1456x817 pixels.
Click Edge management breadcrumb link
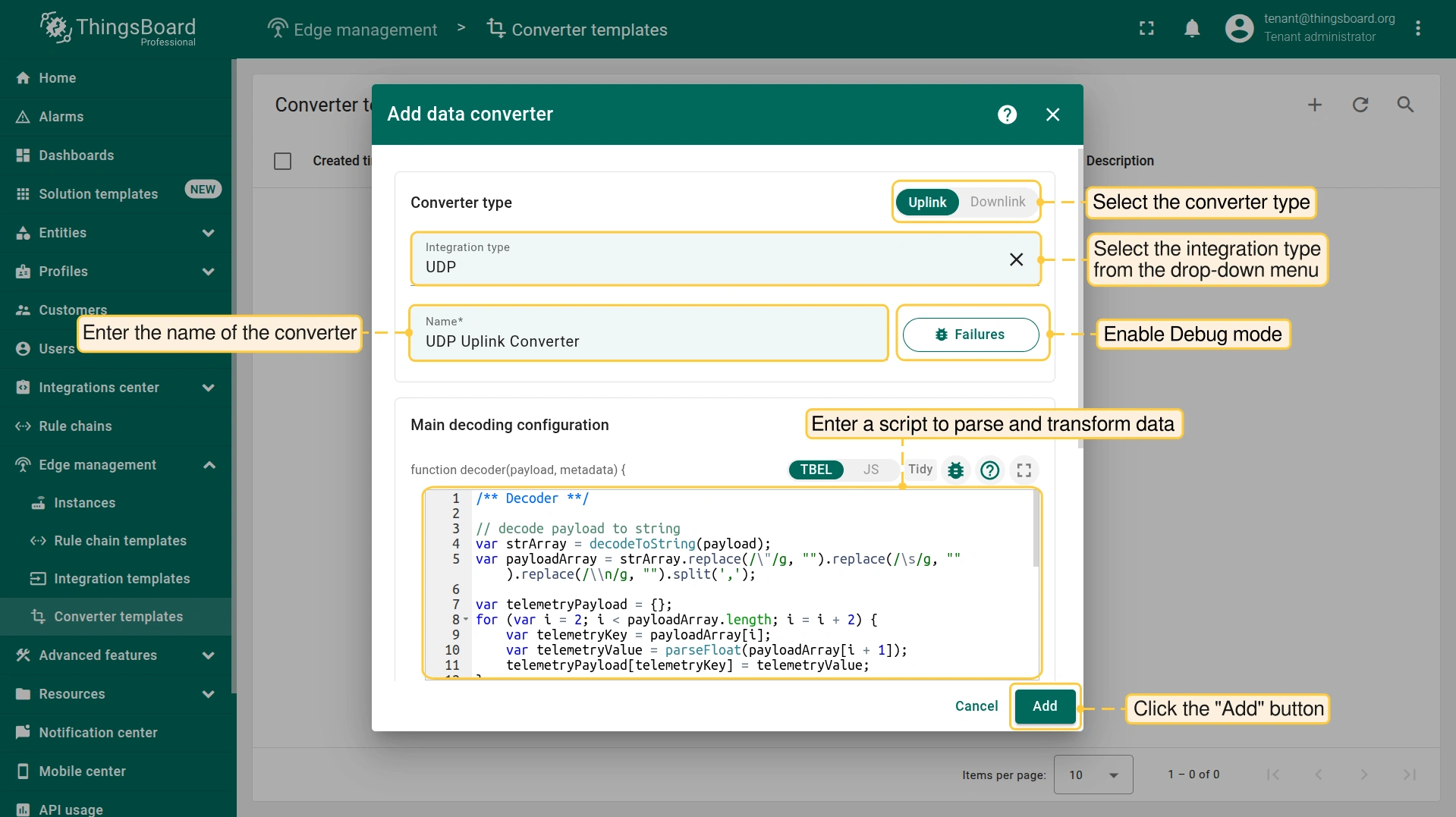pos(353,30)
